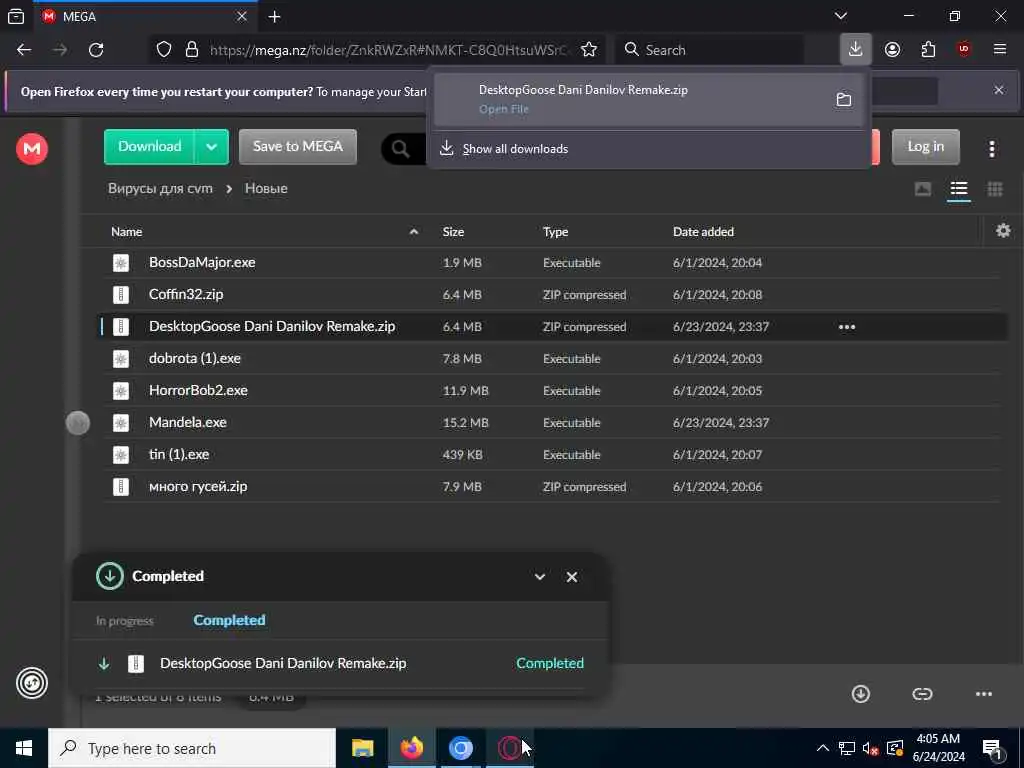Viewport: 1024px width, 768px height.
Task: Switch to media/image view
Action: click(x=922, y=189)
